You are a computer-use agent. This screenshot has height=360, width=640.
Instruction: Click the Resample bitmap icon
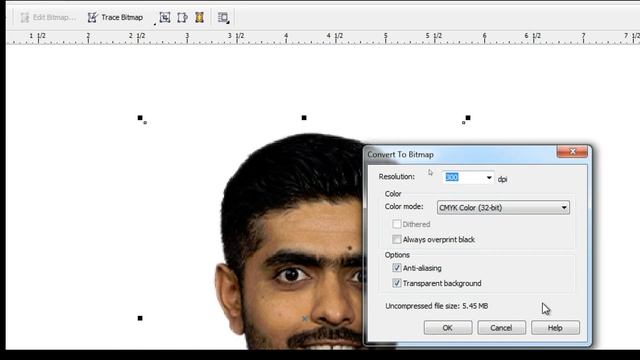coord(182,17)
